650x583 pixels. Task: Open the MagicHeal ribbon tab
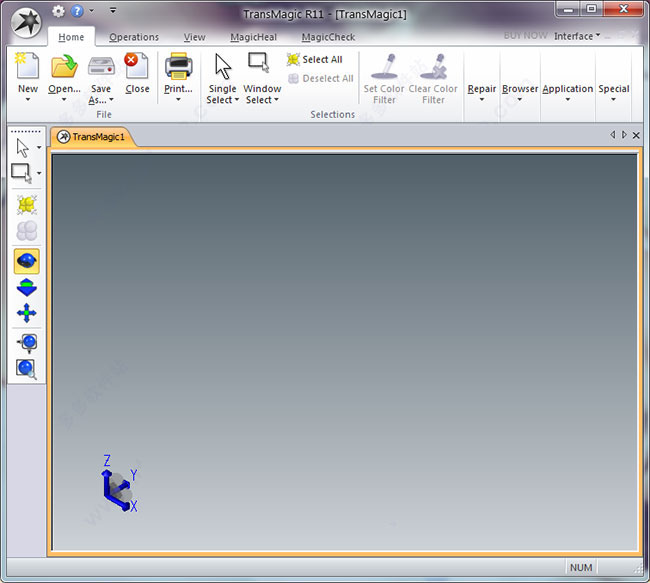(253, 37)
